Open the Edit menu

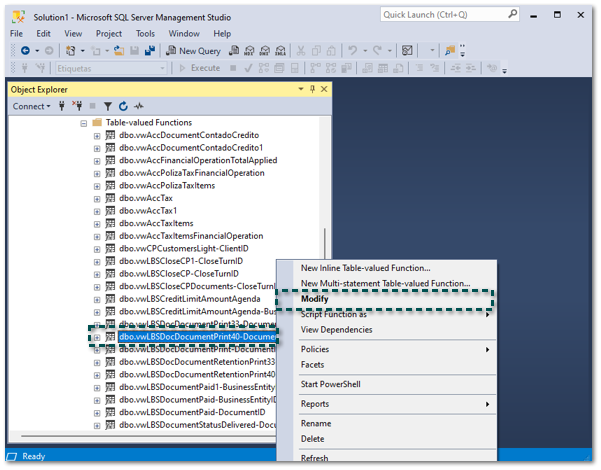point(43,34)
